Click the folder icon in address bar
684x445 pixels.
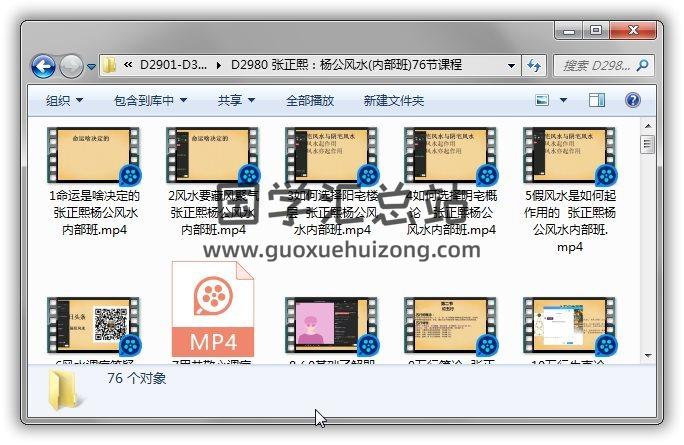pyautogui.click(x=109, y=65)
